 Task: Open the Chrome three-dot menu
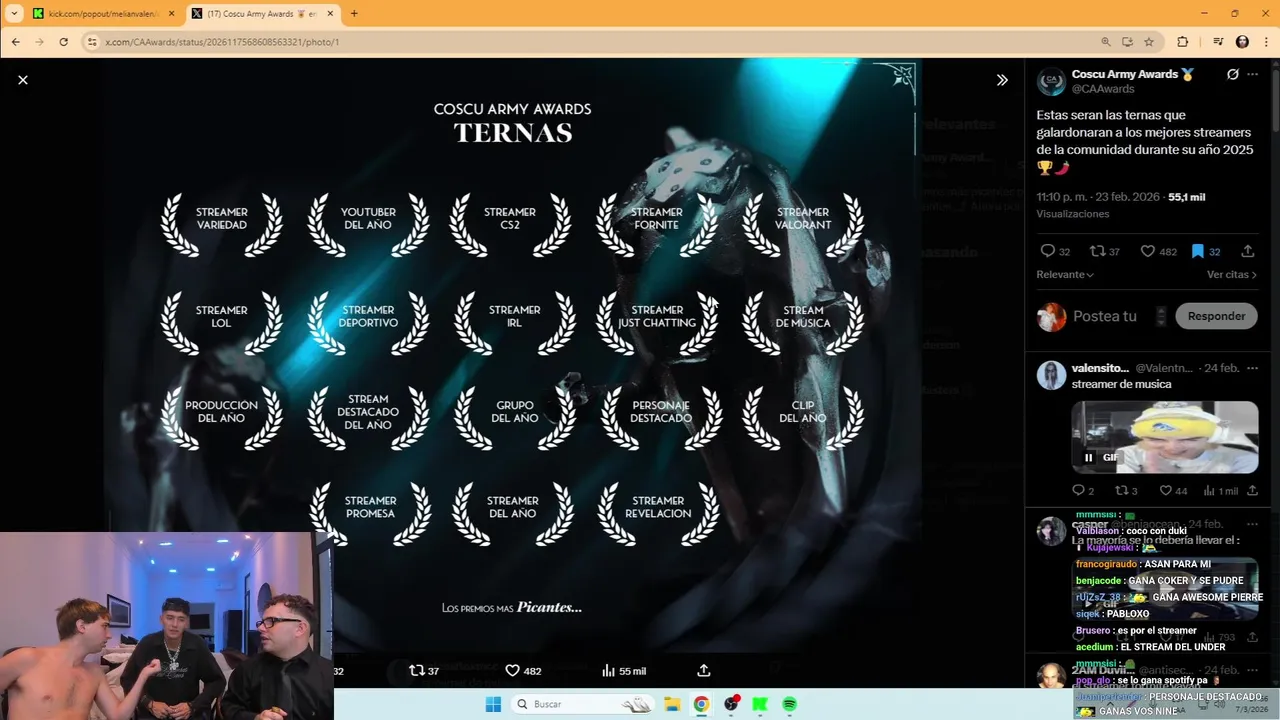(1266, 42)
